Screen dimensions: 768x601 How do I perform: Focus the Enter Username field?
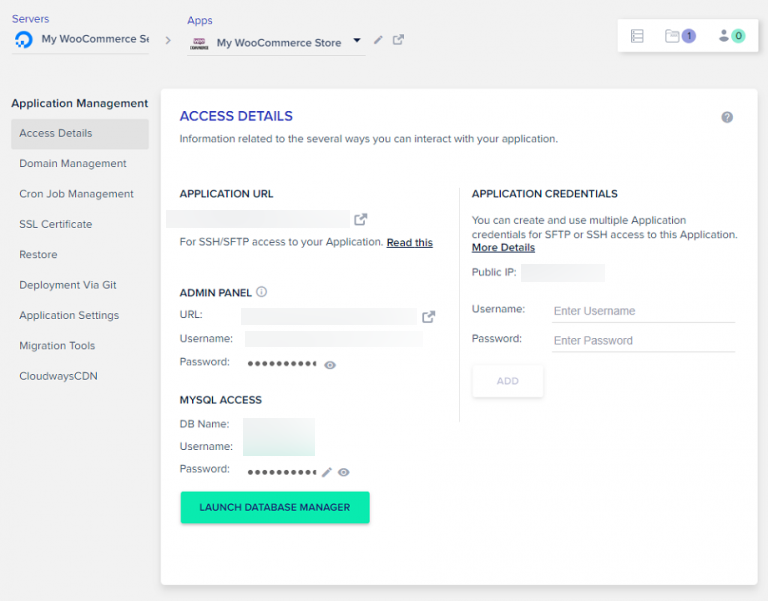(x=643, y=311)
